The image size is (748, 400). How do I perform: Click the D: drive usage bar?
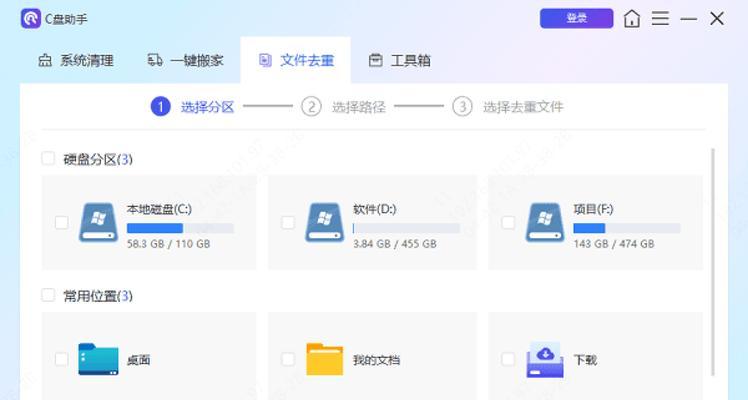point(406,228)
